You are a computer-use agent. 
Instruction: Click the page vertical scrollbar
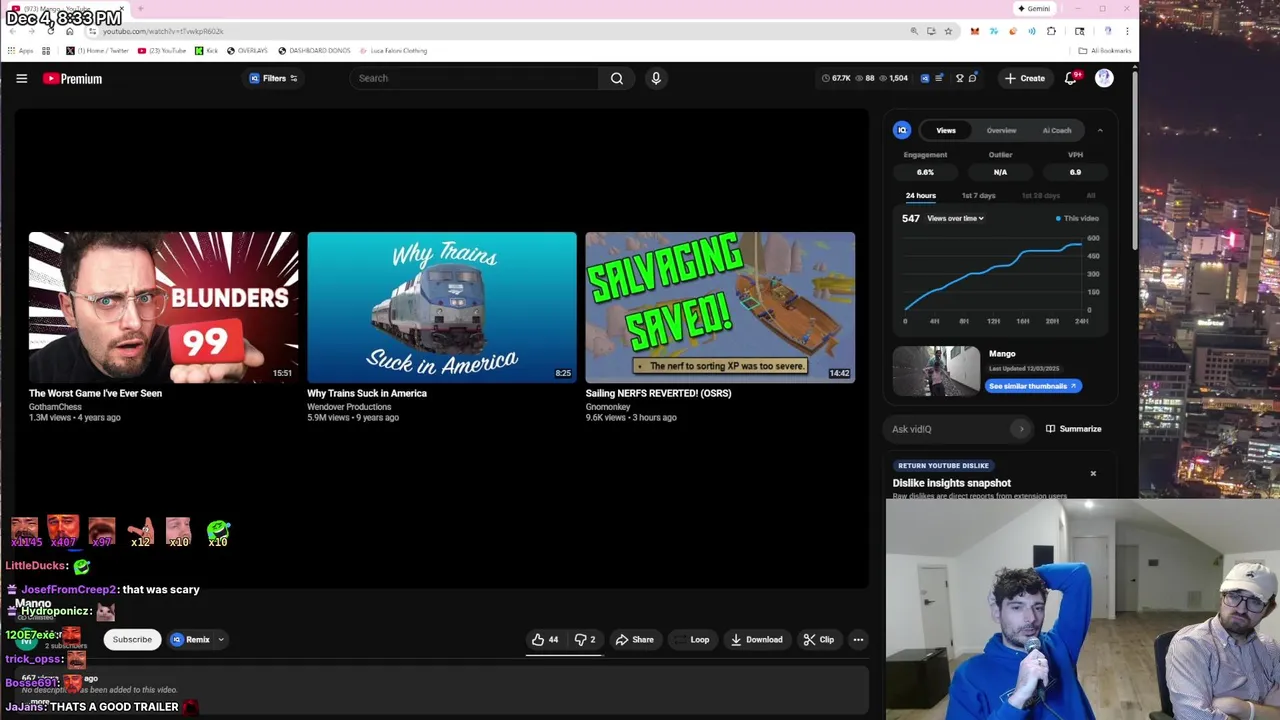click(x=1134, y=160)
